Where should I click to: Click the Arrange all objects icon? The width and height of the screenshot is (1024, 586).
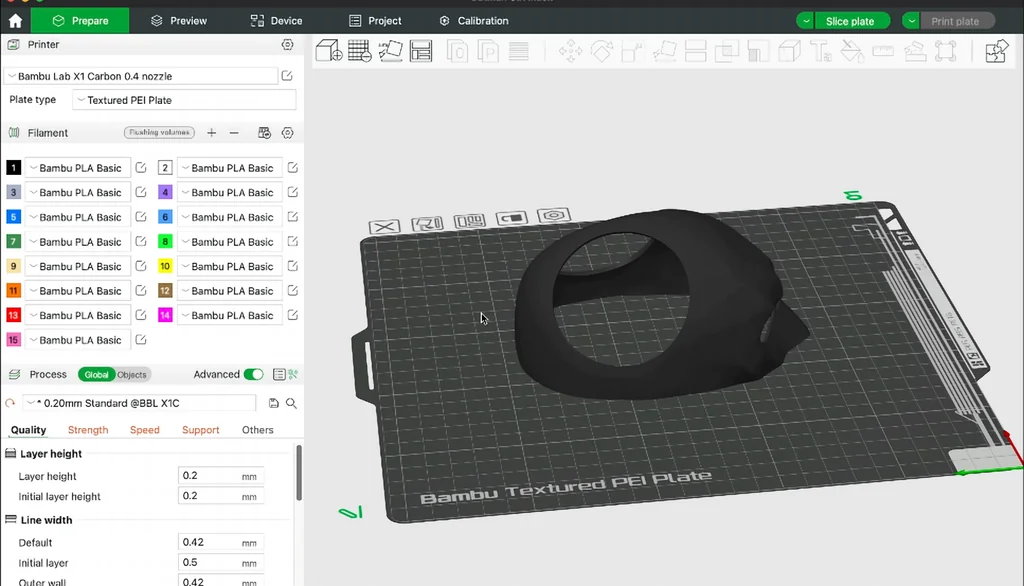(x=421, y=51)
